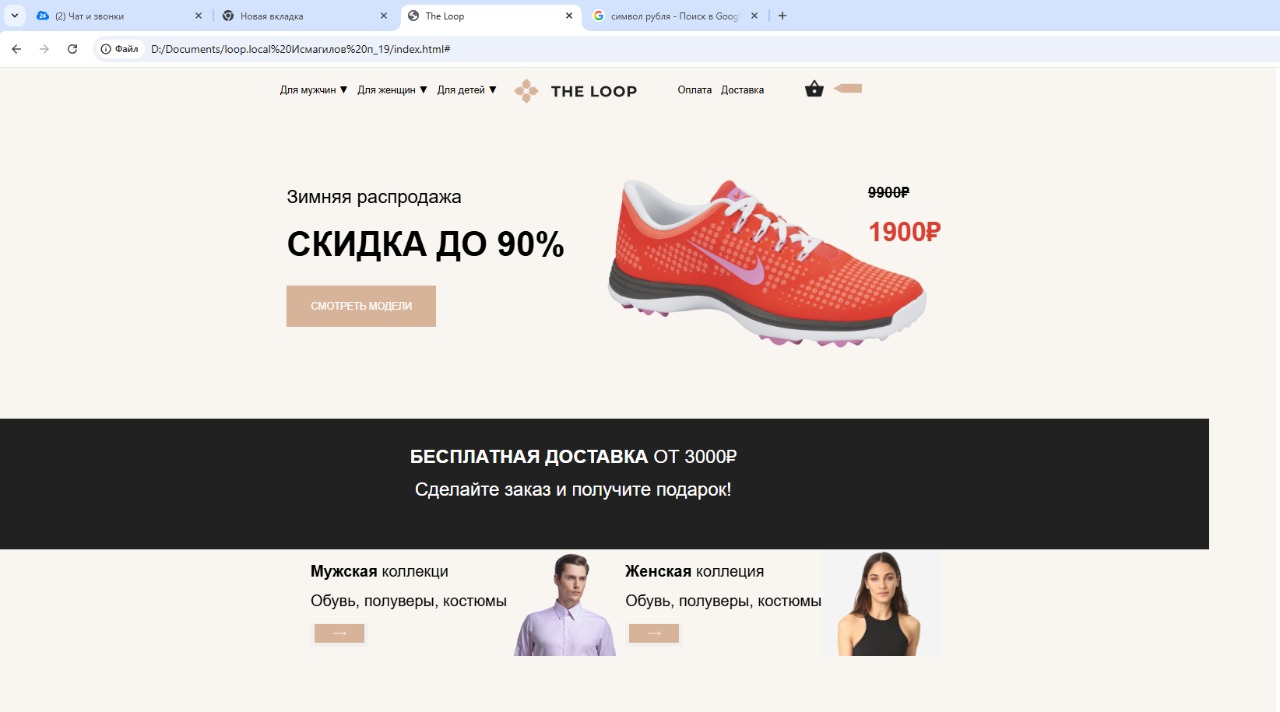The image size is (1280, 712).
Task: Click the beige tag icon beside basket
Action: pyautogui.click(x=848, y=88)
